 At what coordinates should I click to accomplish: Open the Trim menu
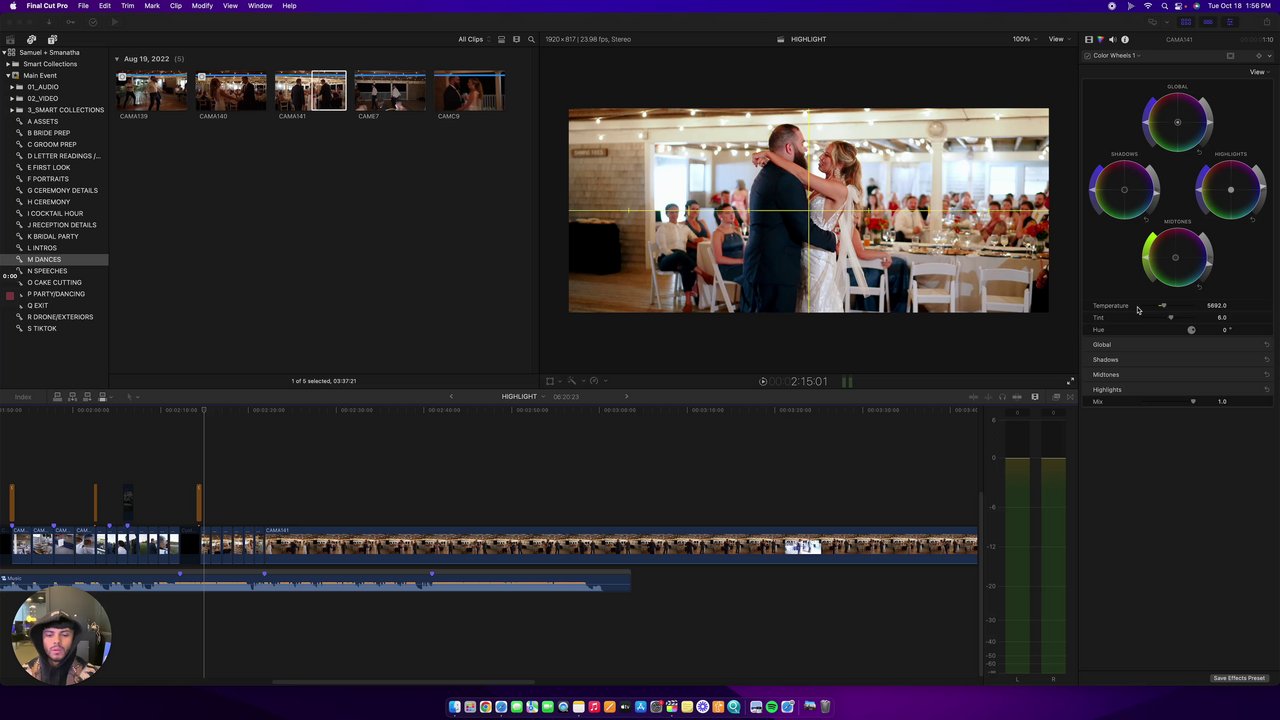click(127, 6)
